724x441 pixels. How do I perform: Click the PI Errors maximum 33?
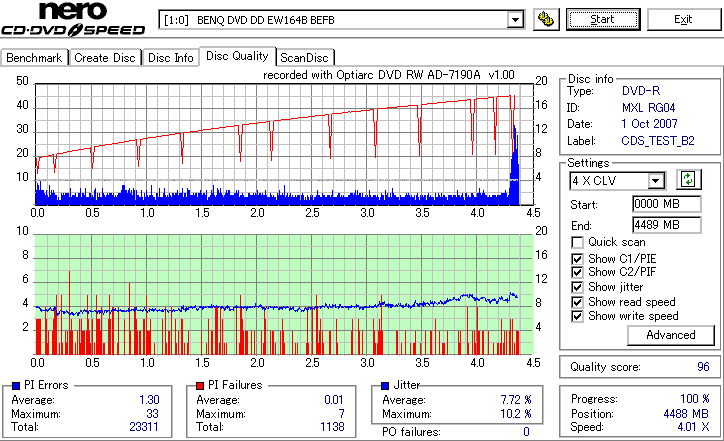152,414
